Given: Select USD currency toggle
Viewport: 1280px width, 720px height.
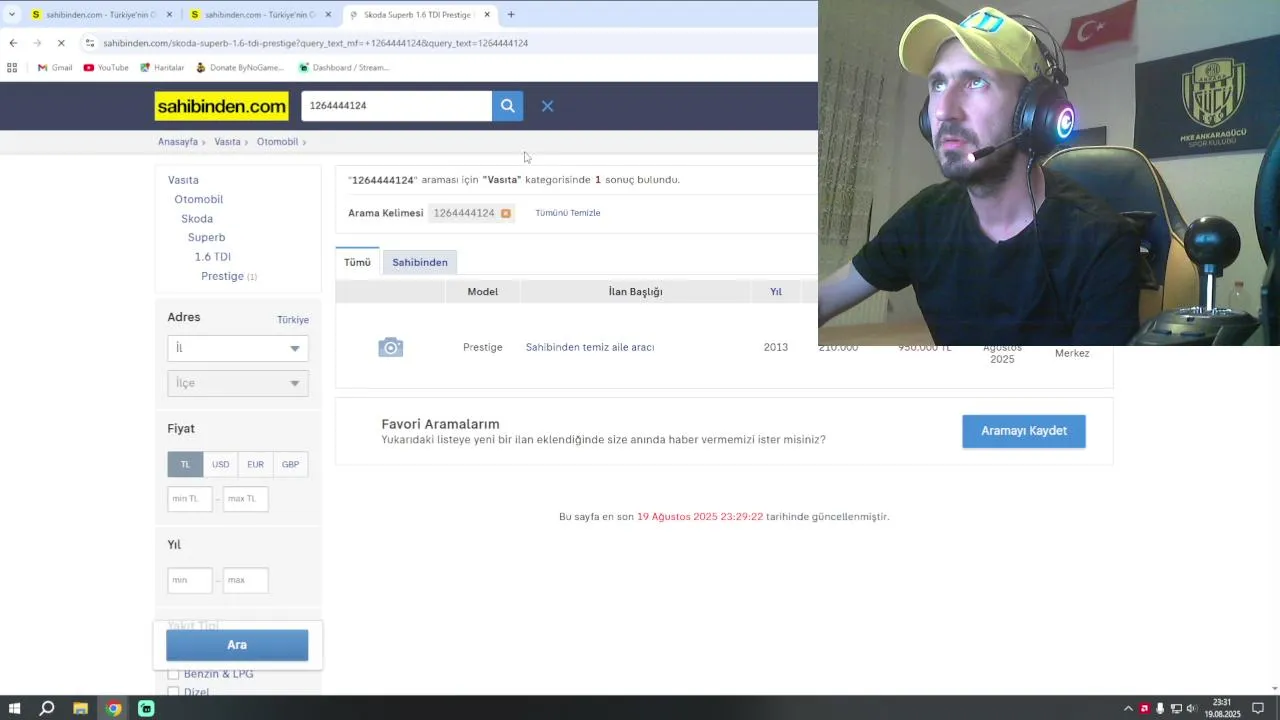Looking at the screenshot, I should (220, 464).
